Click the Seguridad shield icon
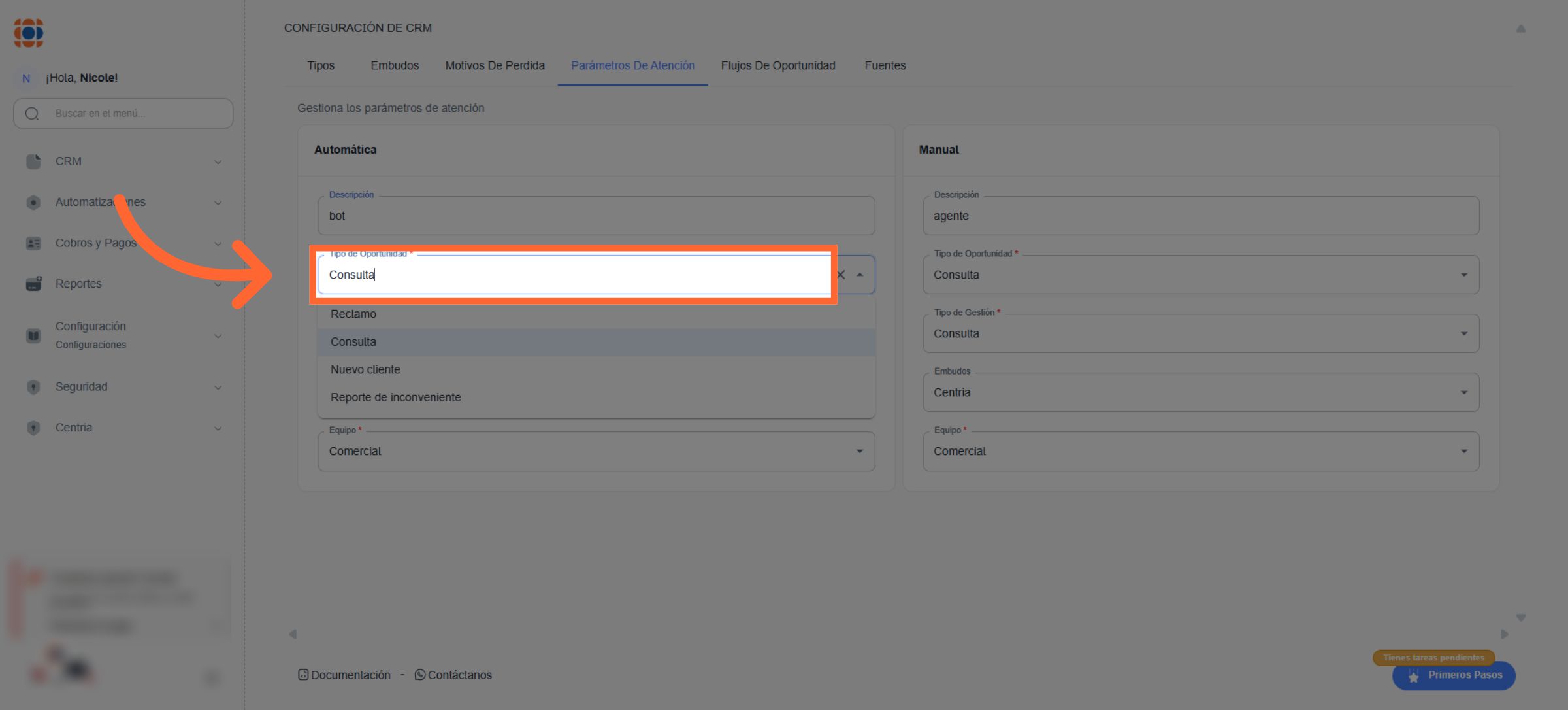 tap(33, 387)
